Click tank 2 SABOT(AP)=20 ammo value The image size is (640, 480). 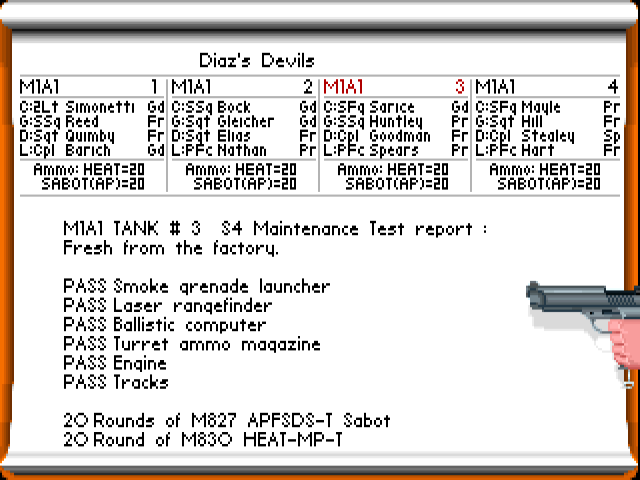click(245, 184)
